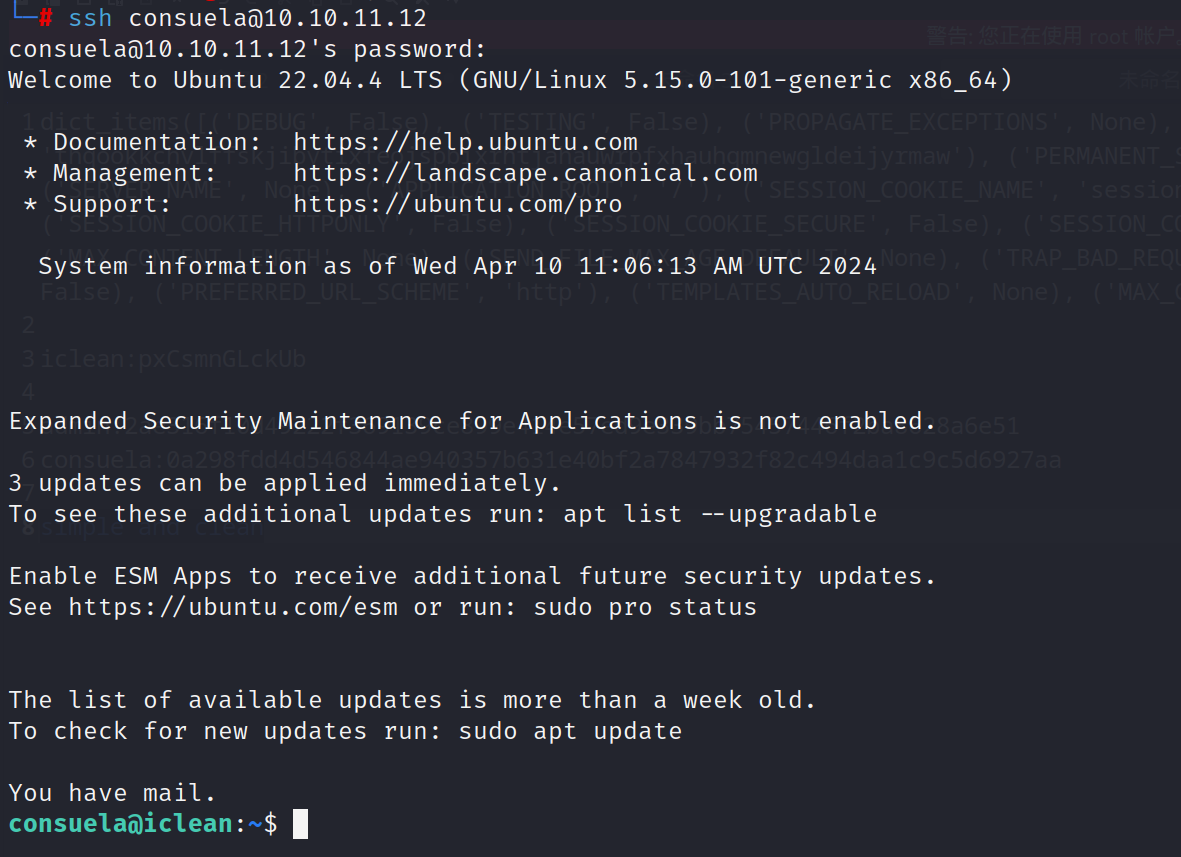Click the System information timestamp line
This screenshot has width=1181, height=857.
click(457, 266)
